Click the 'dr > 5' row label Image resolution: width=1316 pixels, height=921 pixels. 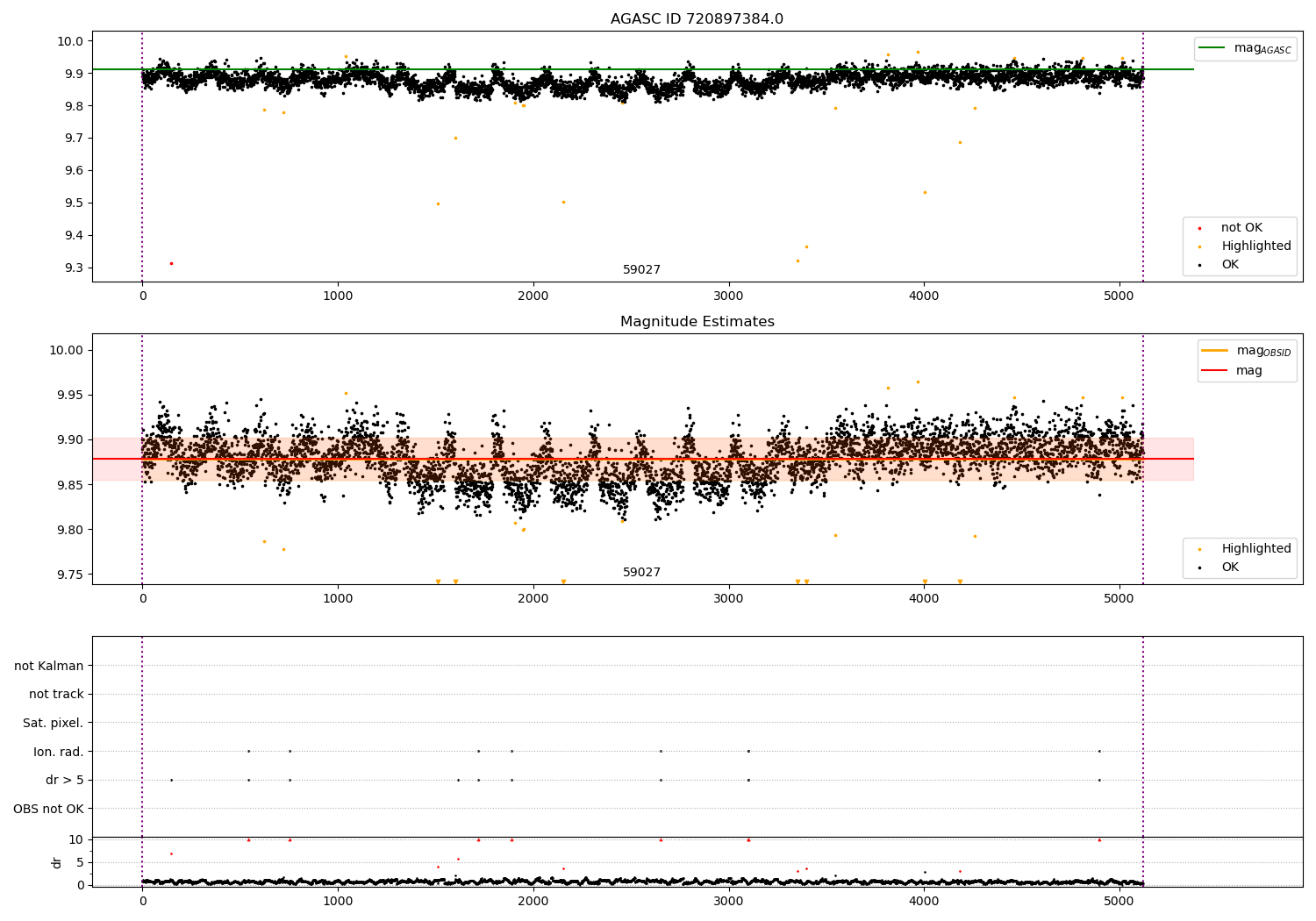click(x=65, y=780)
